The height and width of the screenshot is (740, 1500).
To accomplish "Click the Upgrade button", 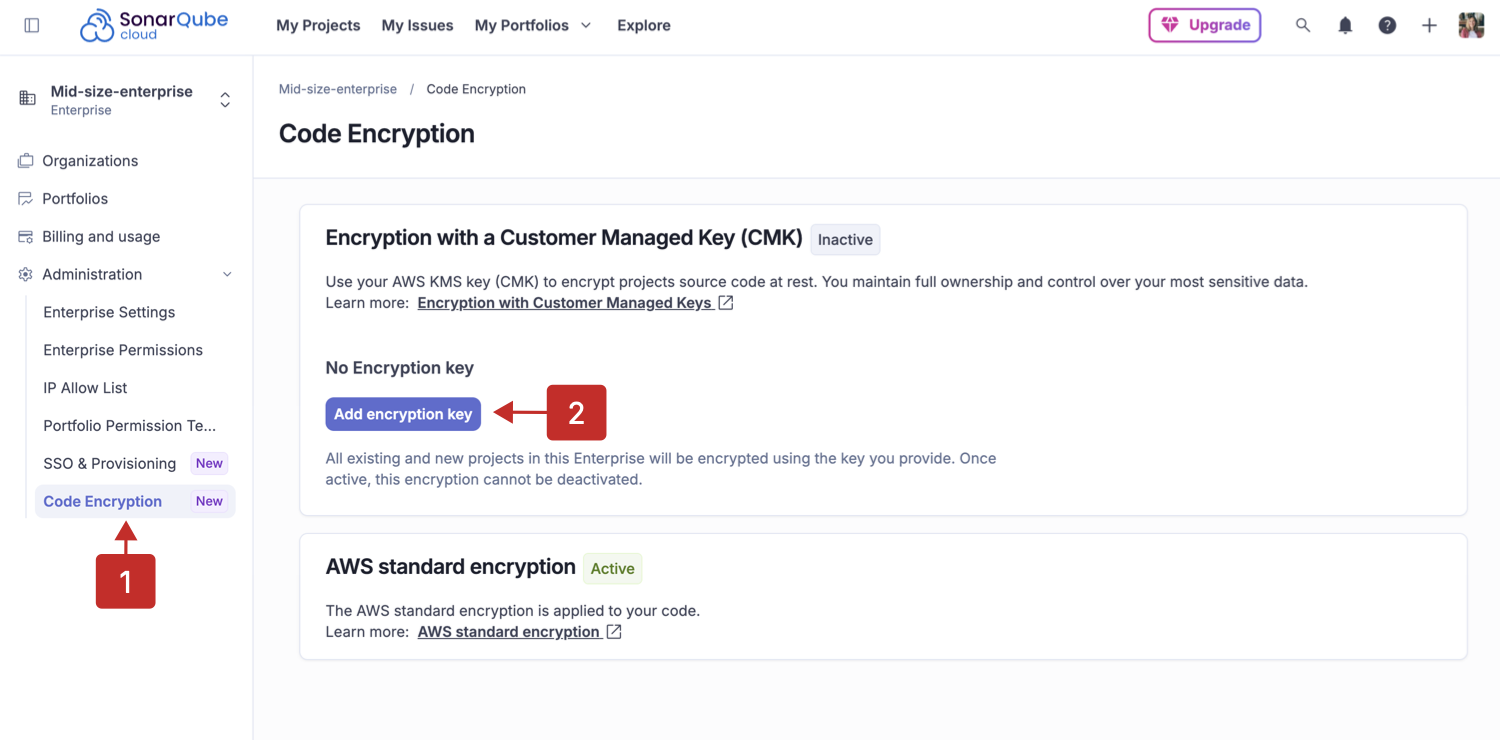I will 1205,25.
